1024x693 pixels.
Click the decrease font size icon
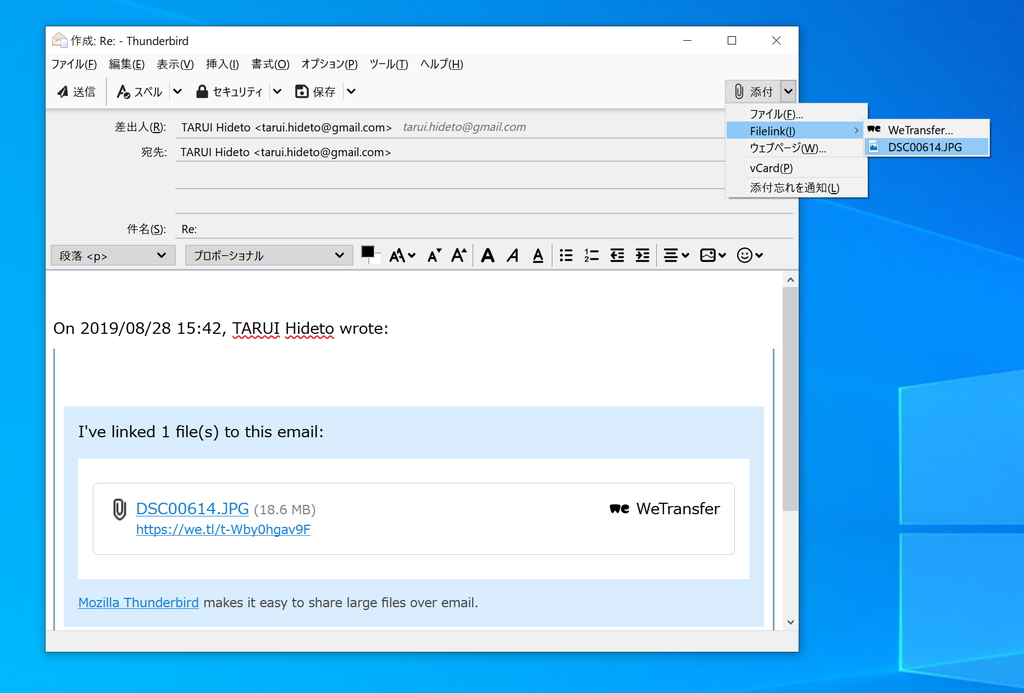[434, 255]
